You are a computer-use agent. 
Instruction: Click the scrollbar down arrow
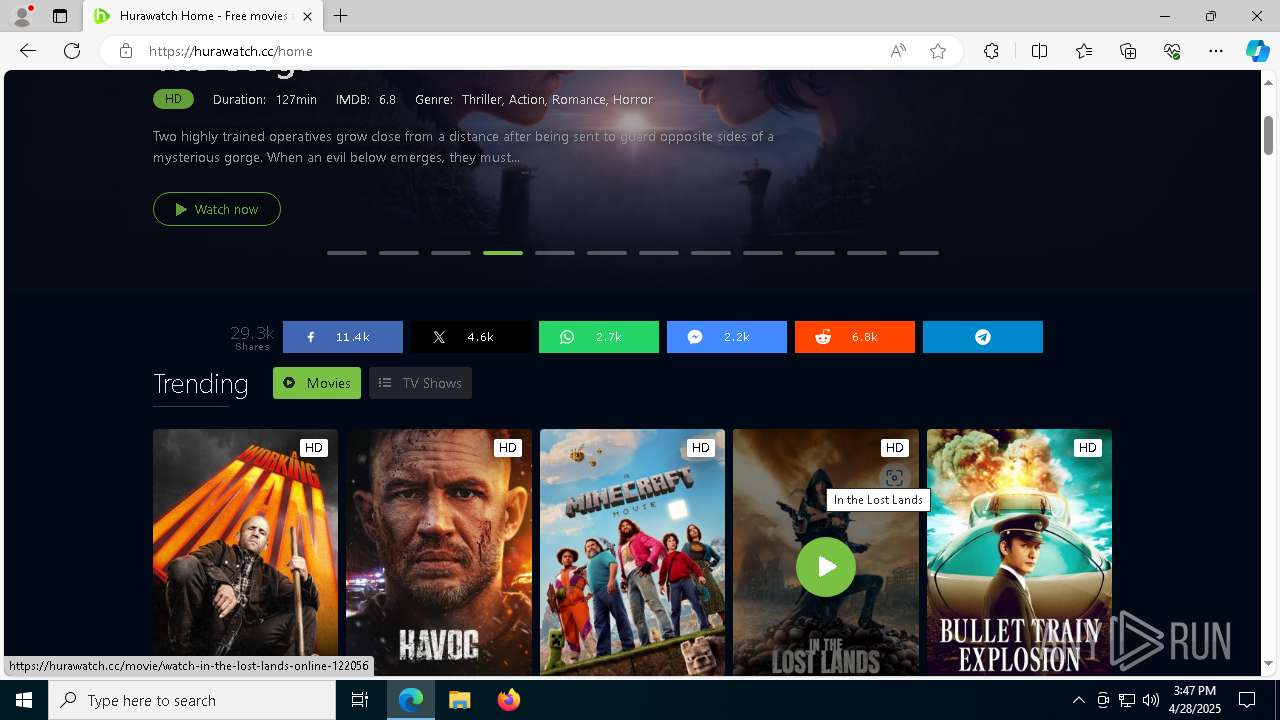pyautogui.click(x=1268, y=663)
